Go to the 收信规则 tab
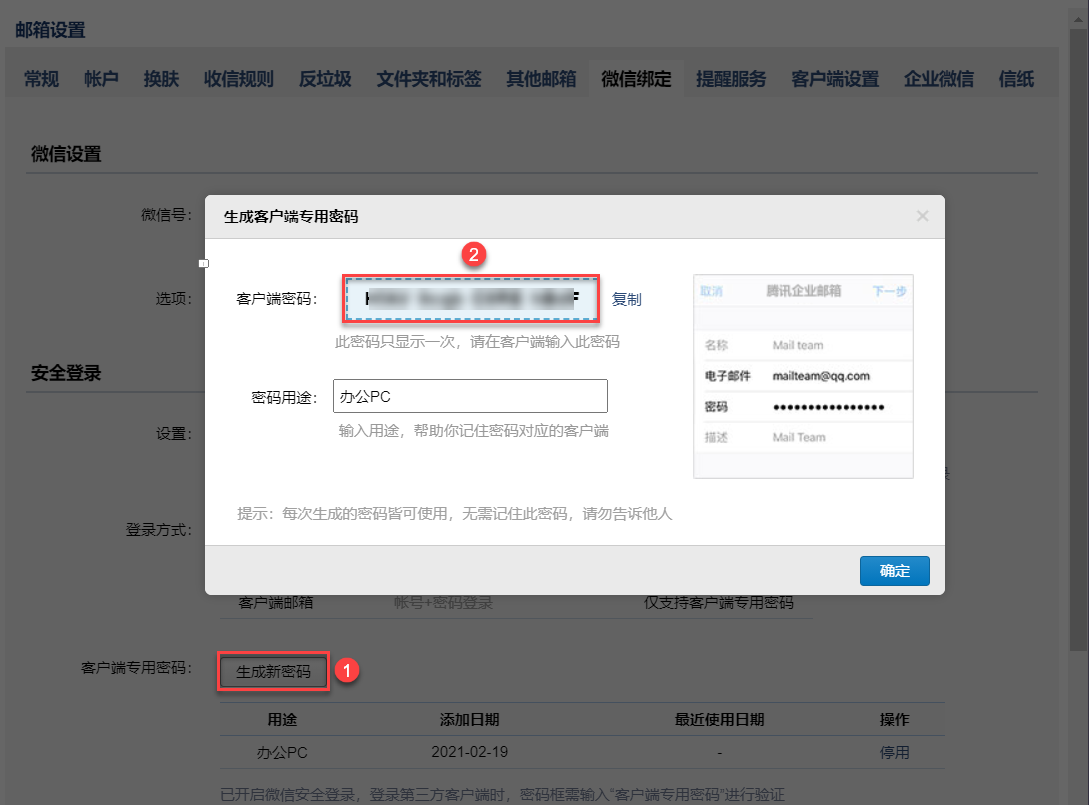The height and width of the screenshot is (805, 1089). pos(239,79)
